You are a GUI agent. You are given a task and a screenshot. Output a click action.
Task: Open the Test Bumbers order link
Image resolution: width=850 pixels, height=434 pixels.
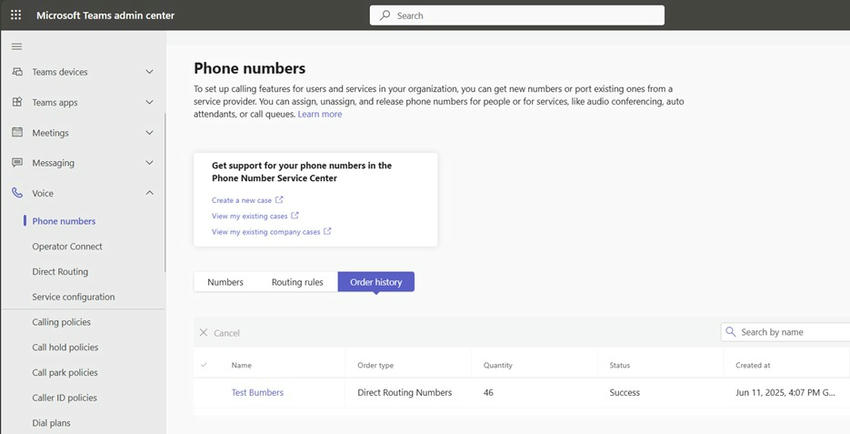[x=257, y=393]
